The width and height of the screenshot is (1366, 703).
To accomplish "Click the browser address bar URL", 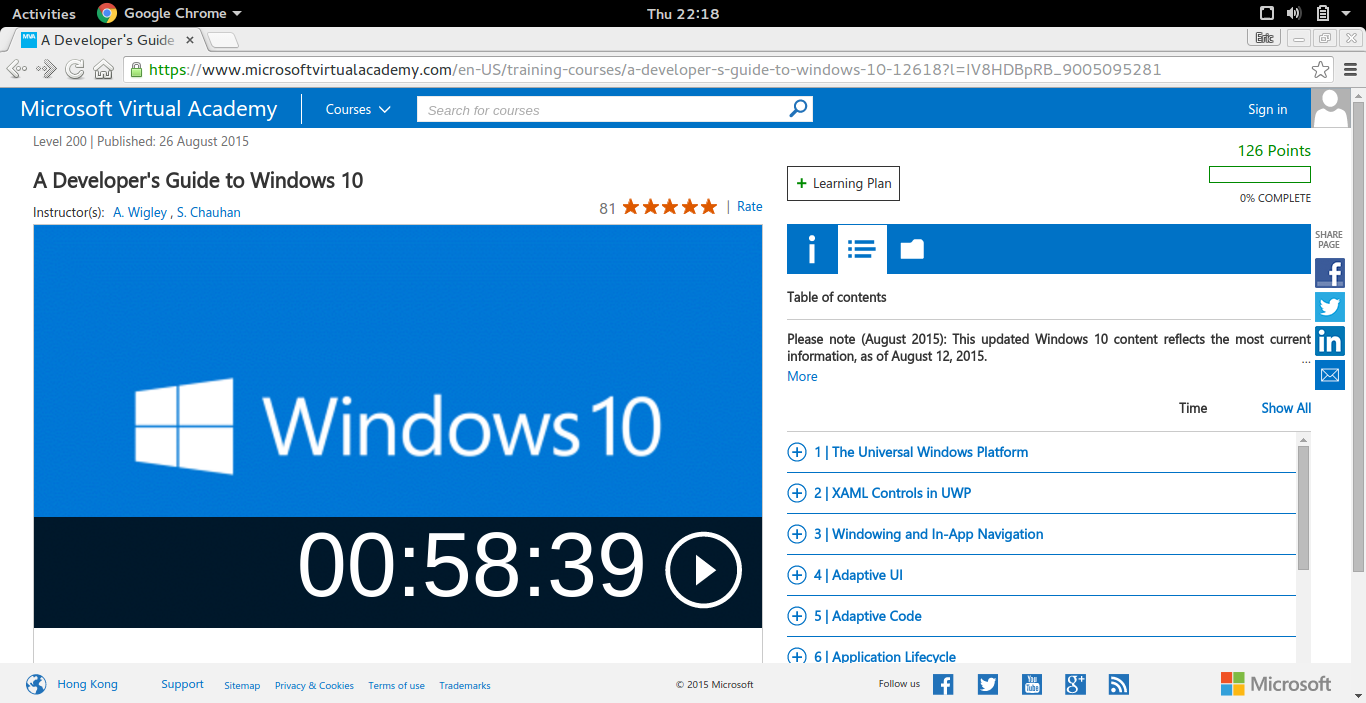I will (x=655, y=70).
